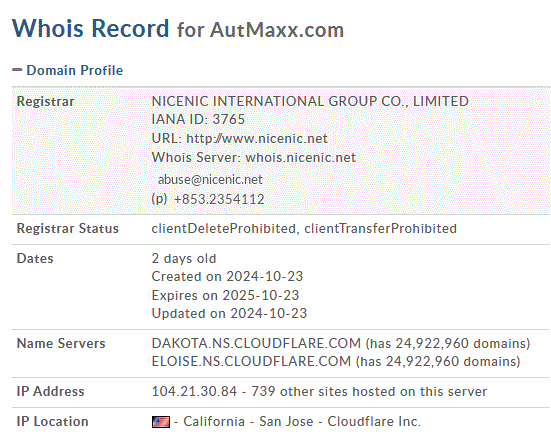This screenshot has width=551, height=434.
Task: Click the US flag icon
Action: 161,422
